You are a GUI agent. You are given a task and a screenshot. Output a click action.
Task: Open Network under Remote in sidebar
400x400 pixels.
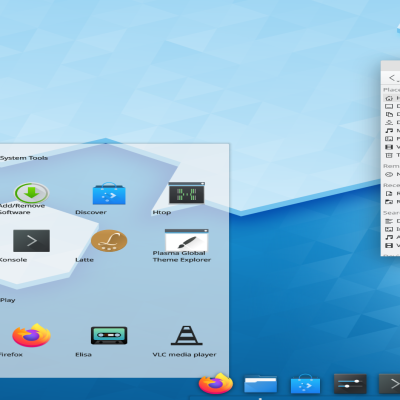click(391, 174)
